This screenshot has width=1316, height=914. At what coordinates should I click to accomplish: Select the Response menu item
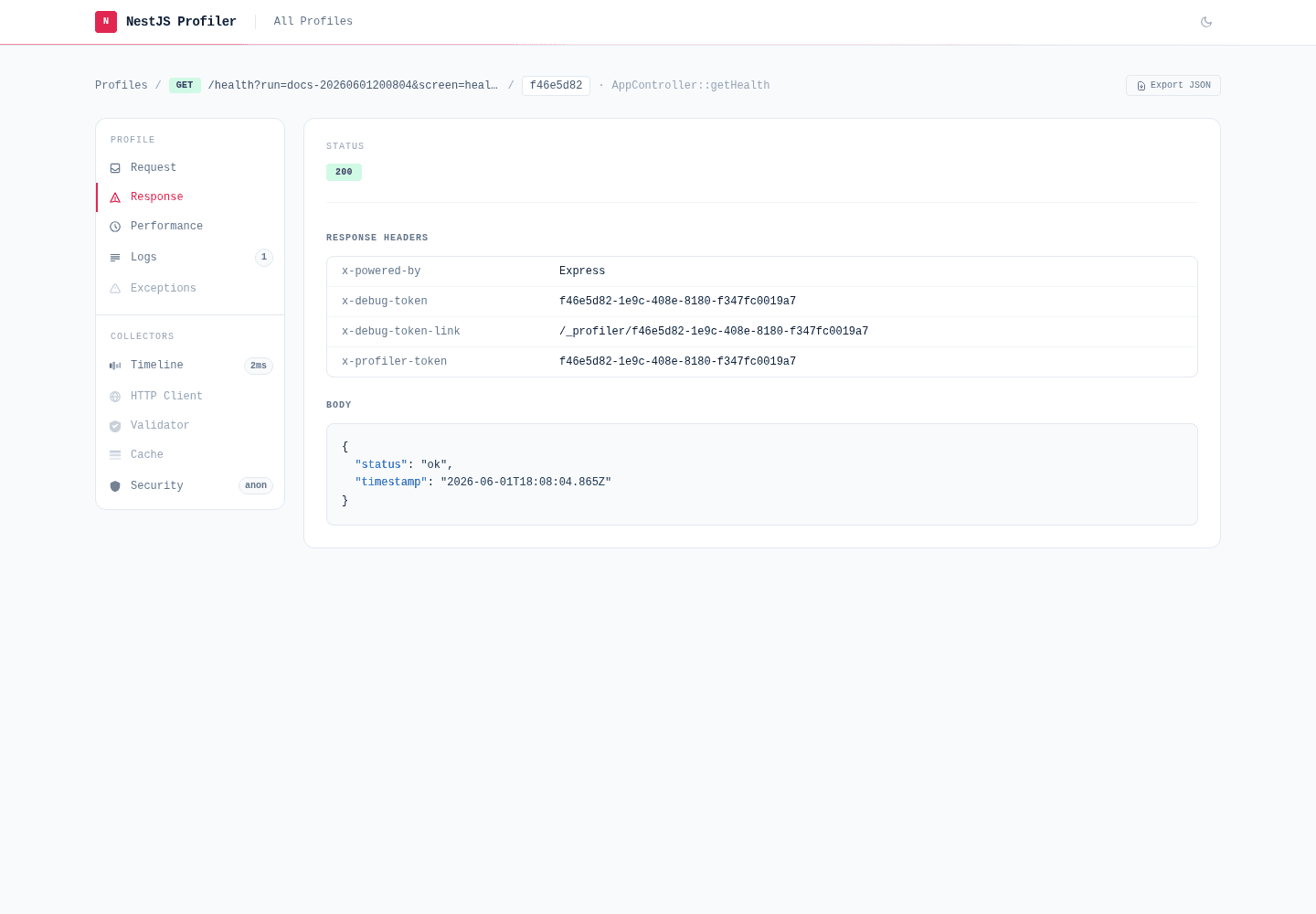click(x=190, y=197)
